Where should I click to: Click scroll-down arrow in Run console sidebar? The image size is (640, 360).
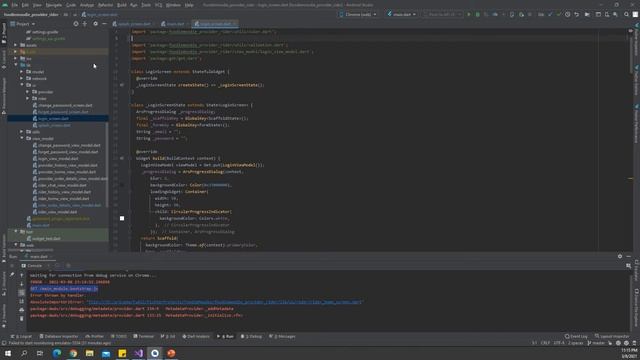tap(22, 284)
